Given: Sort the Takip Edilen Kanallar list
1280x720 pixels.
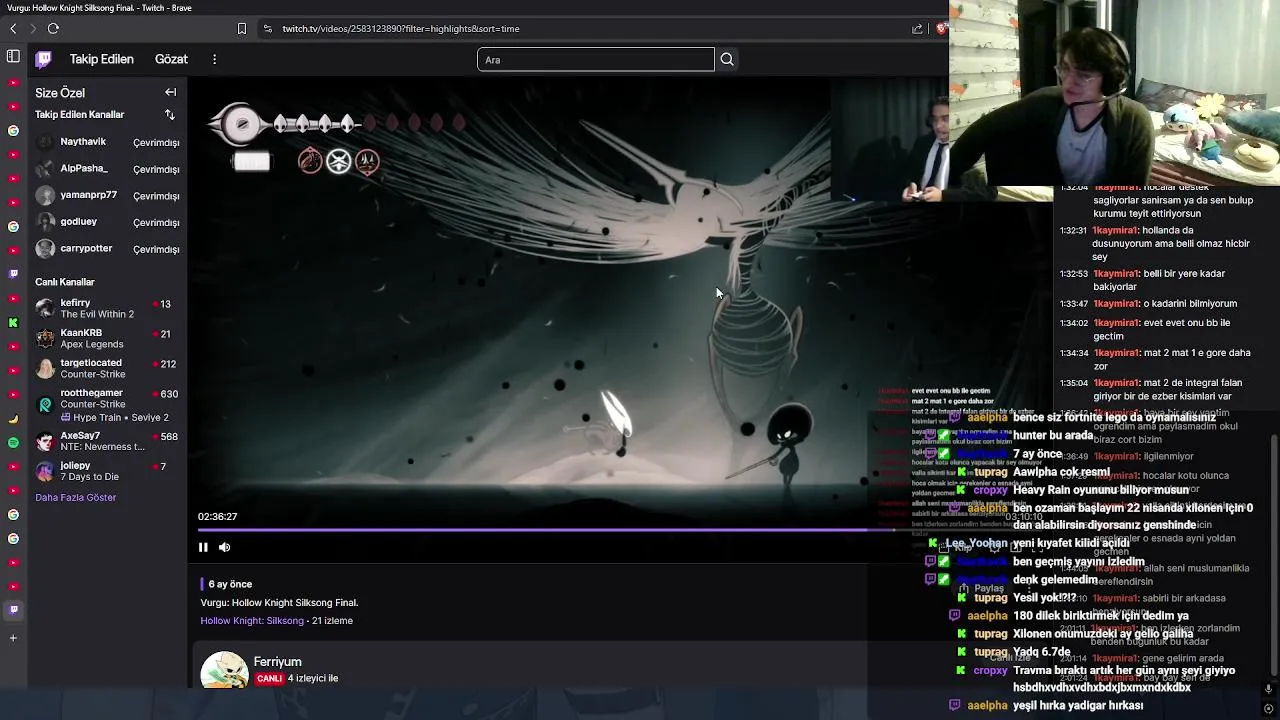Looking at the screenshot, I should pos(169,115).
